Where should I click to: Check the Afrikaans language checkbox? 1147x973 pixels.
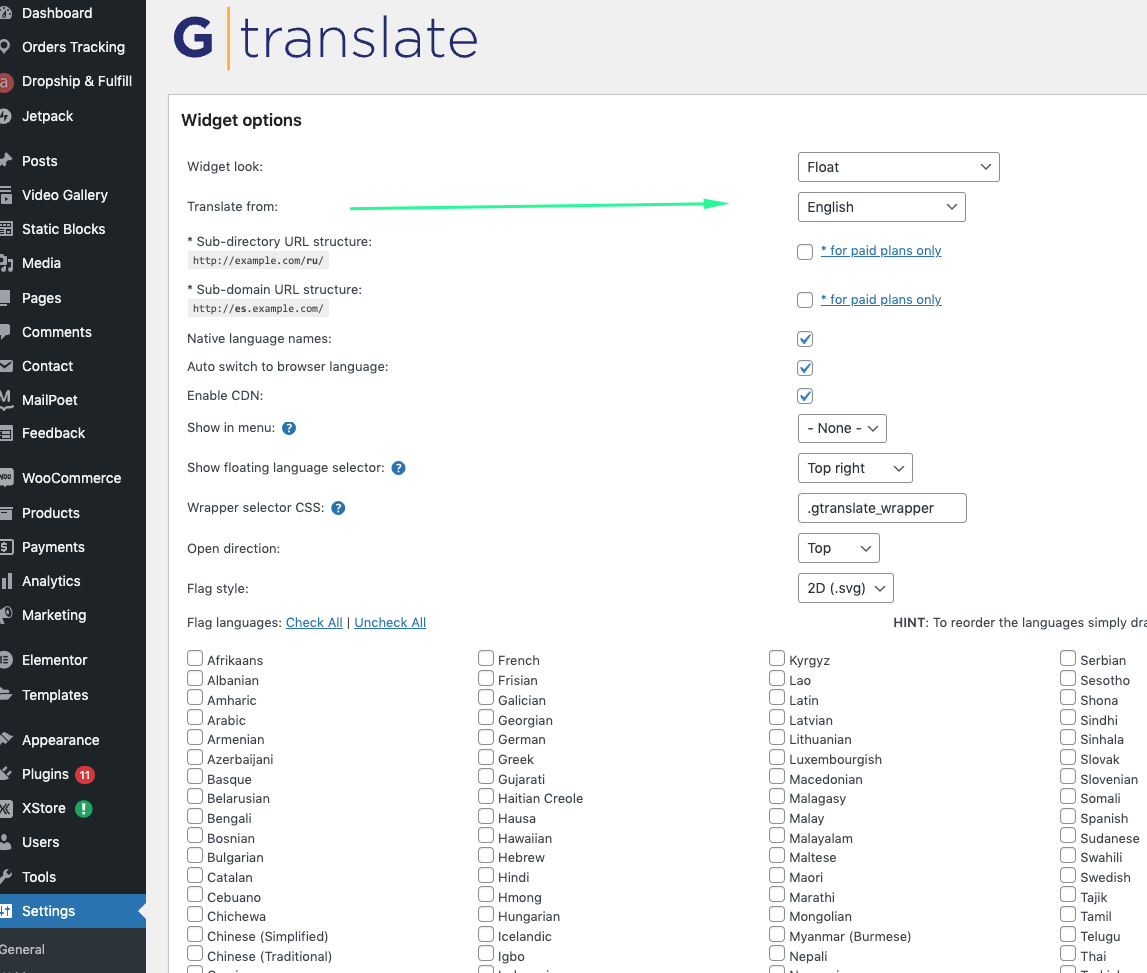(195, 658)
